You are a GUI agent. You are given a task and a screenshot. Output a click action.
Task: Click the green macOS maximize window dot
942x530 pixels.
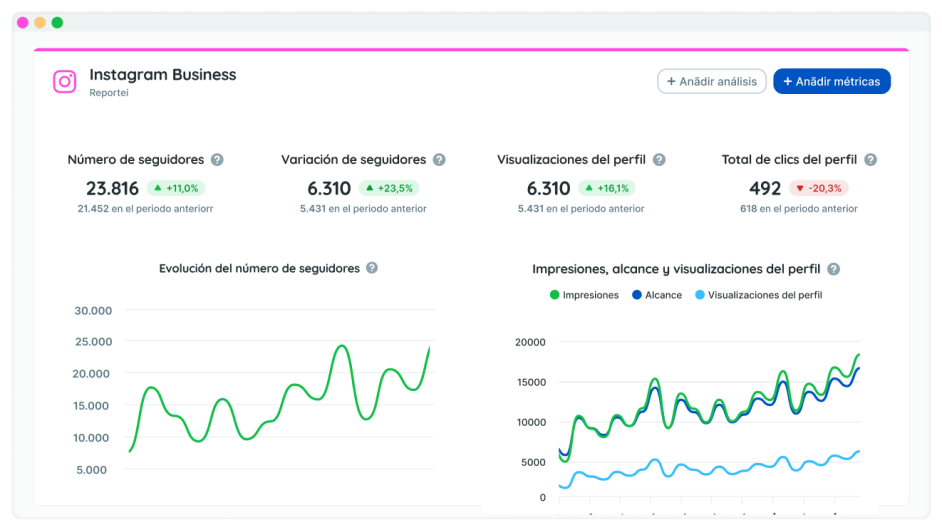tap(57, 22)
